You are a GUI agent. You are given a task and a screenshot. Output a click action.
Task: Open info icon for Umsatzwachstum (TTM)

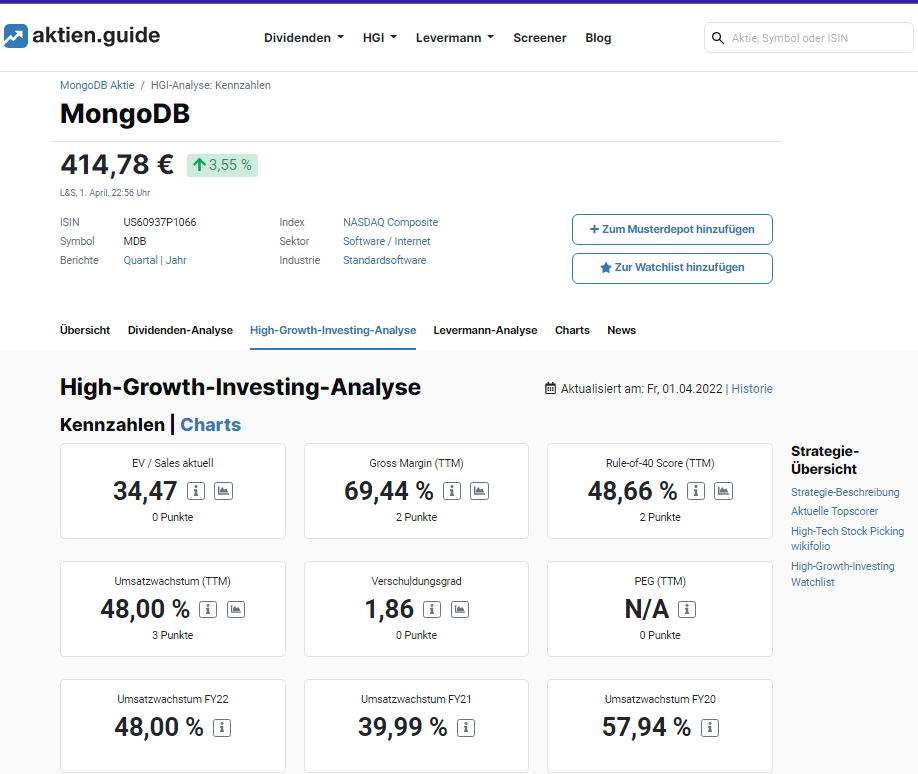(208, 609)
